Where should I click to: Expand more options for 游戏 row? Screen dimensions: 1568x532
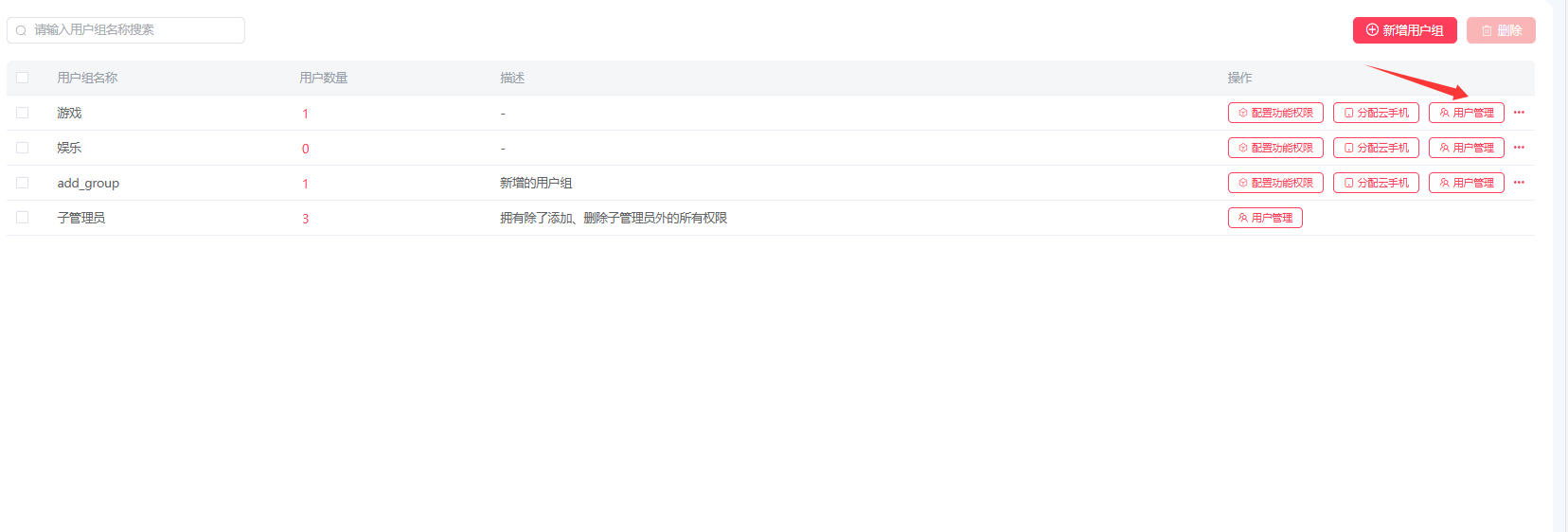tap(1519, 113)
